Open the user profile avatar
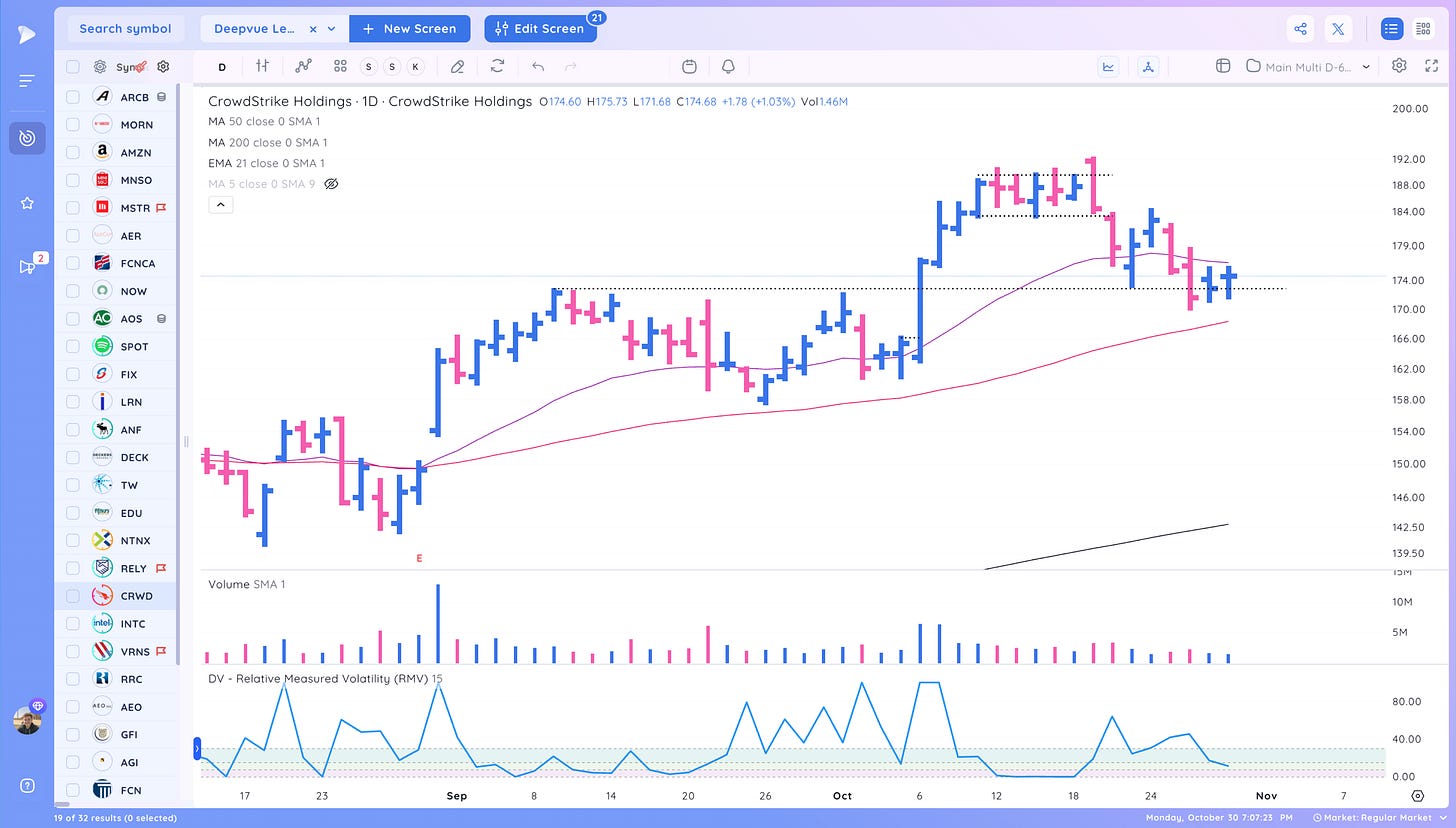1456x828 pixels. click(x=27, y=720)
